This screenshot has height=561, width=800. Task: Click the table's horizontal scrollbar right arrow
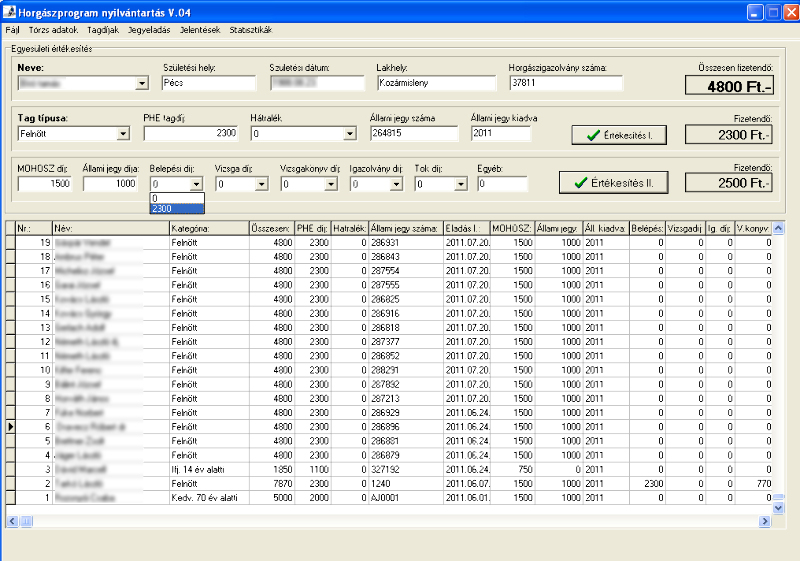click(x=765, y=521)
